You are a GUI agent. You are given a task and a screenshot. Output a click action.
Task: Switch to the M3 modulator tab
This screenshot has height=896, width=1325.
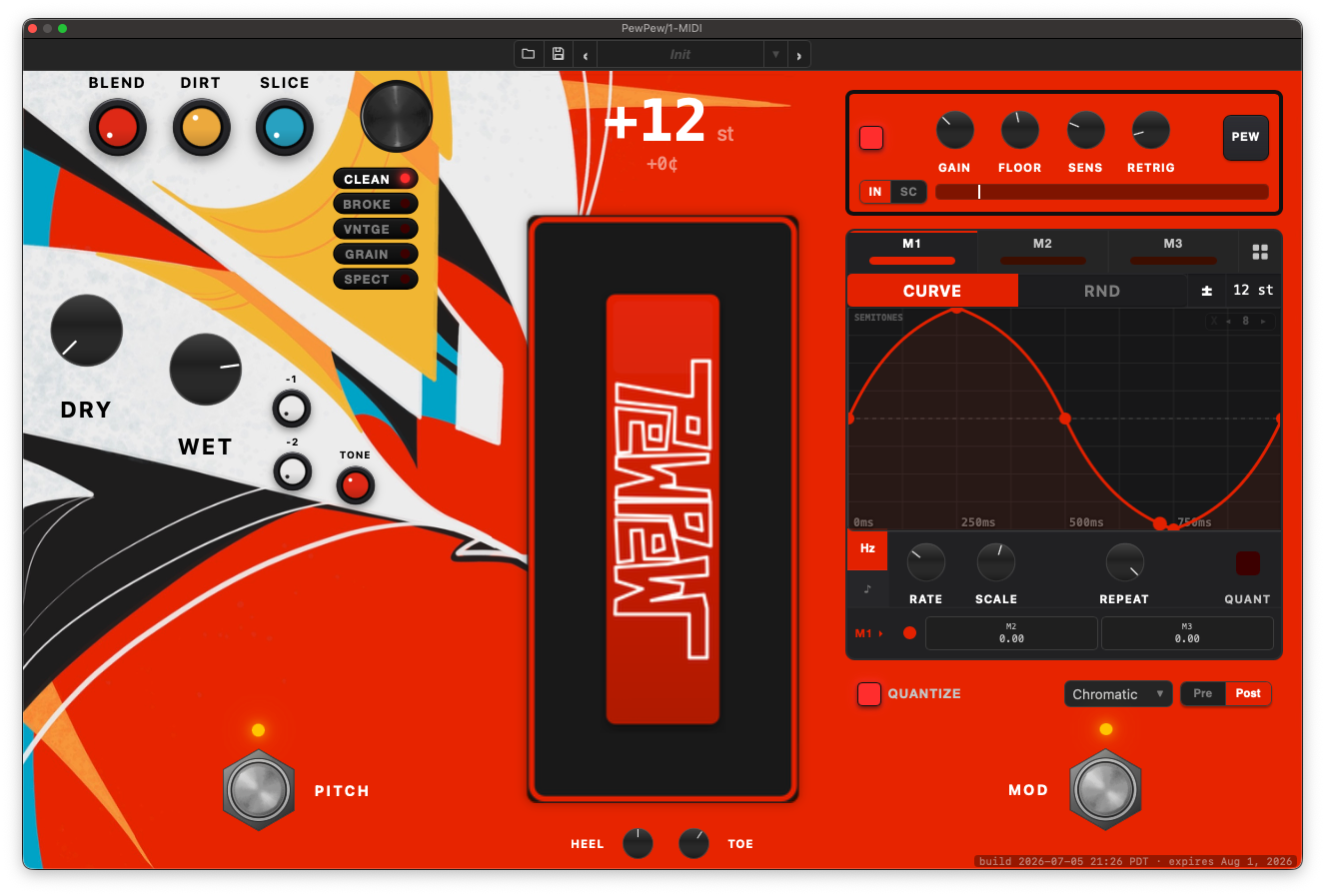1173,251
